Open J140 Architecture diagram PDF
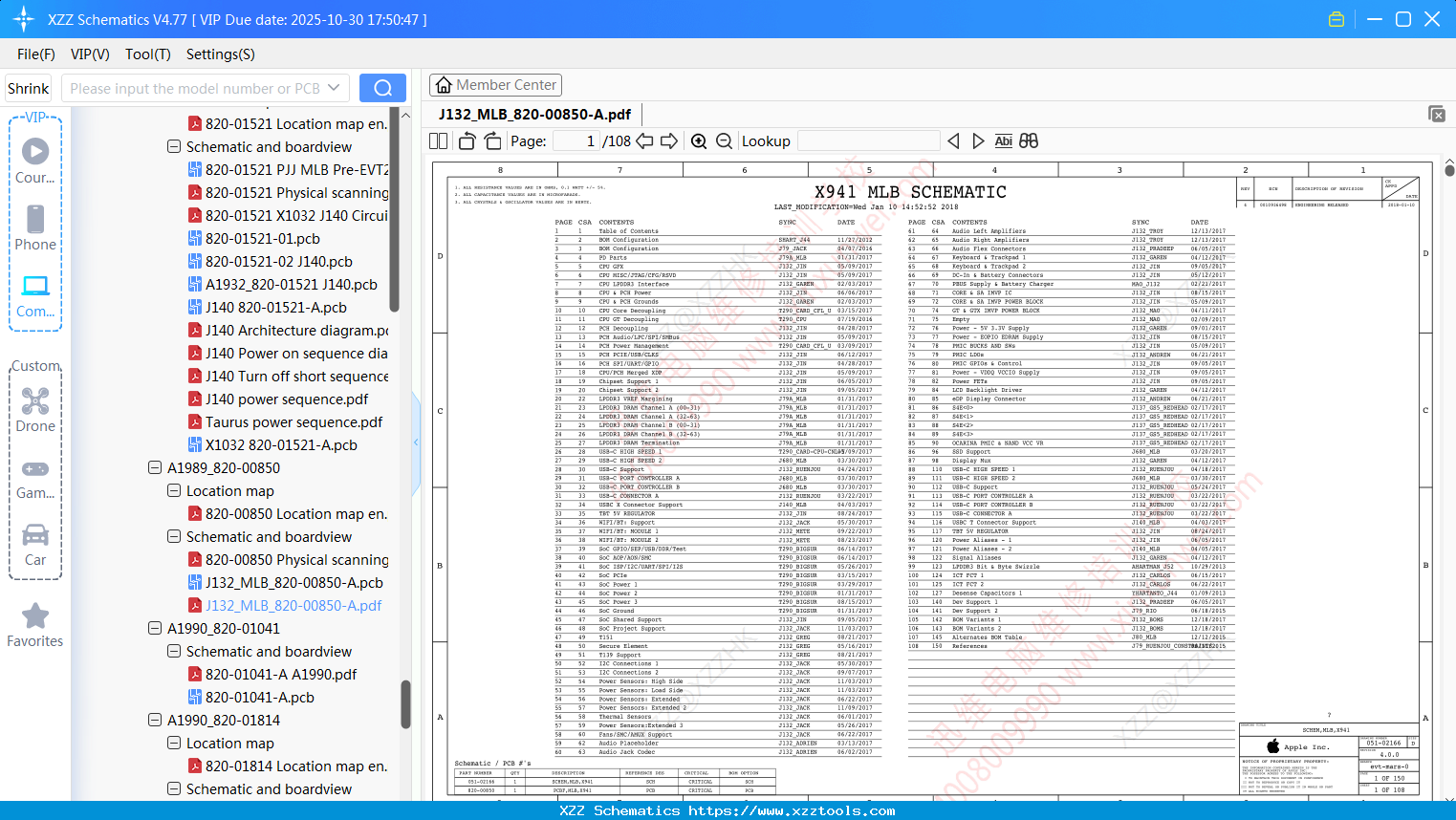The height and width of the screenshot is (820, 1456). (288, 331)
